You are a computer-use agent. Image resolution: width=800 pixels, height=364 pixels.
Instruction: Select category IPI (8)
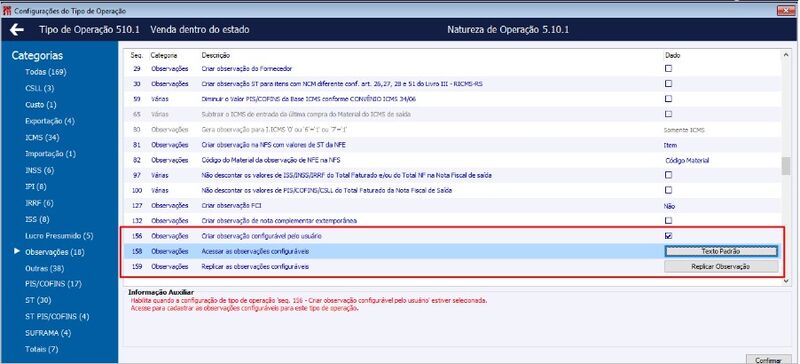pos(36,186)
